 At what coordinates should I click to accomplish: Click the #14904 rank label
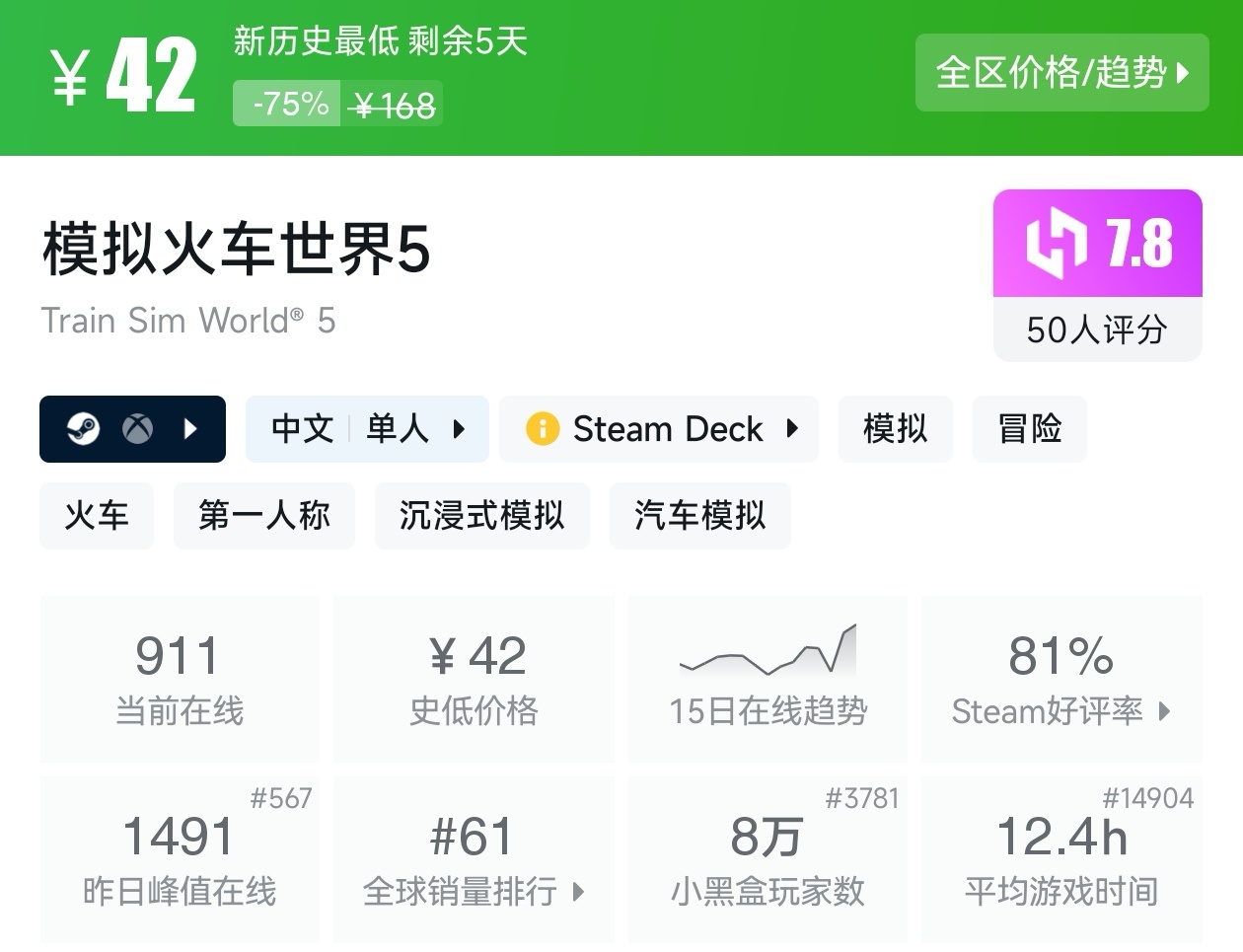pyautogui.click(x=1148, y=798)
